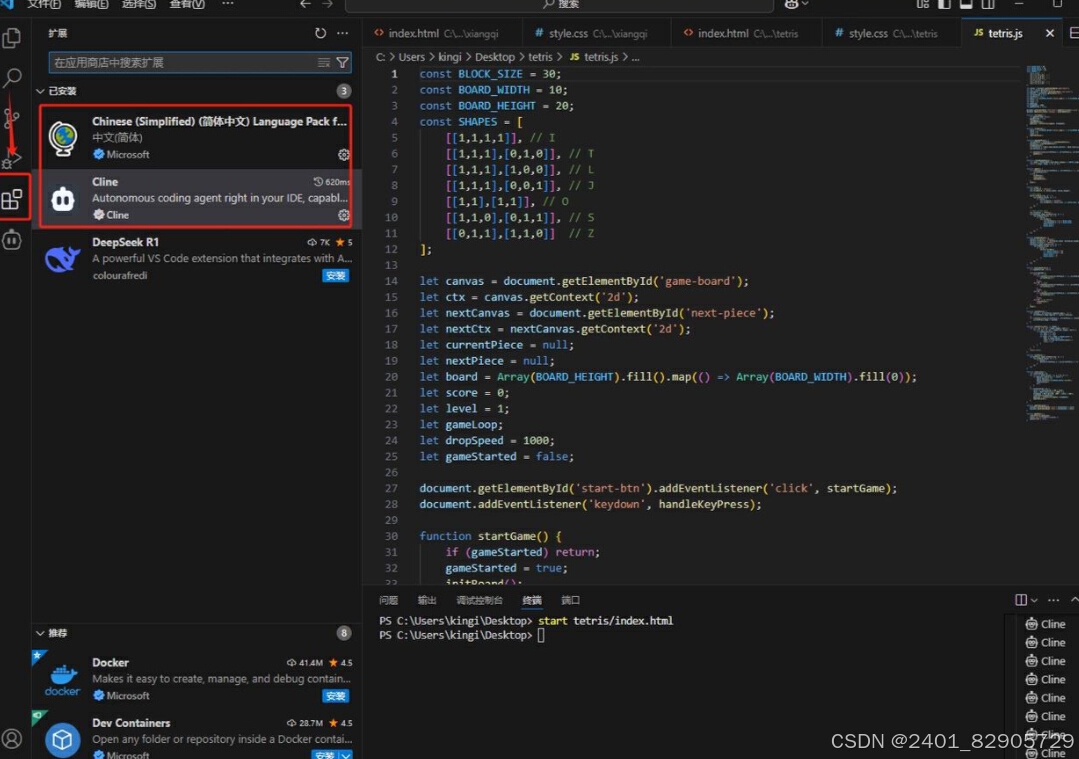Open the extensions panel more actions menu
The height and width of the screenshot is (759, 1079).
click(x=342, y=33)
